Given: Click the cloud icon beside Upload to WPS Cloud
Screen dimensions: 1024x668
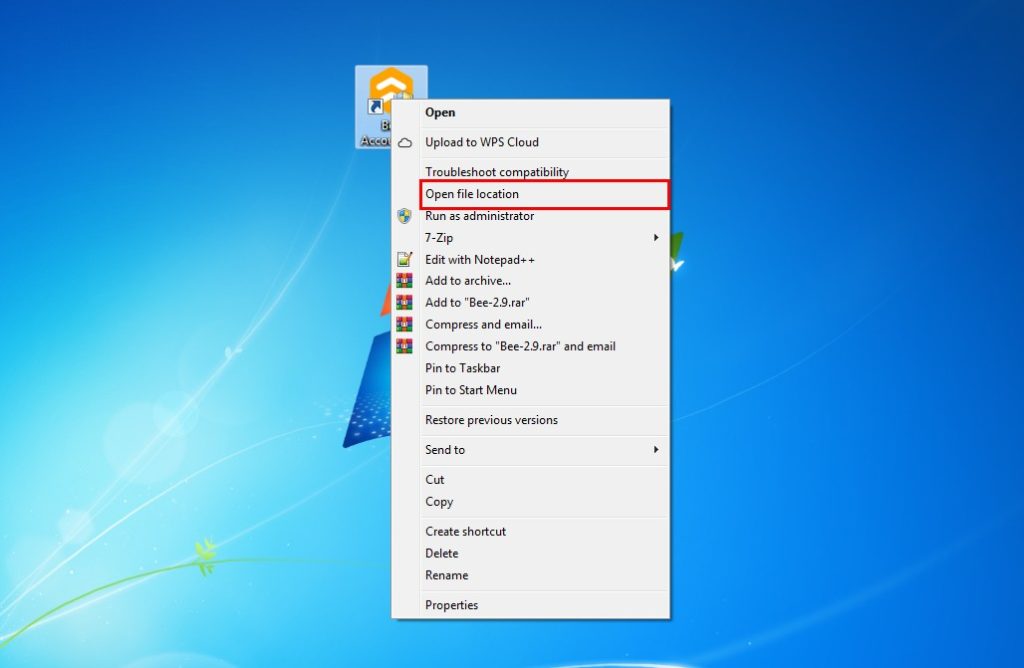Looking at the screenshot, I should tap(405, 143).
